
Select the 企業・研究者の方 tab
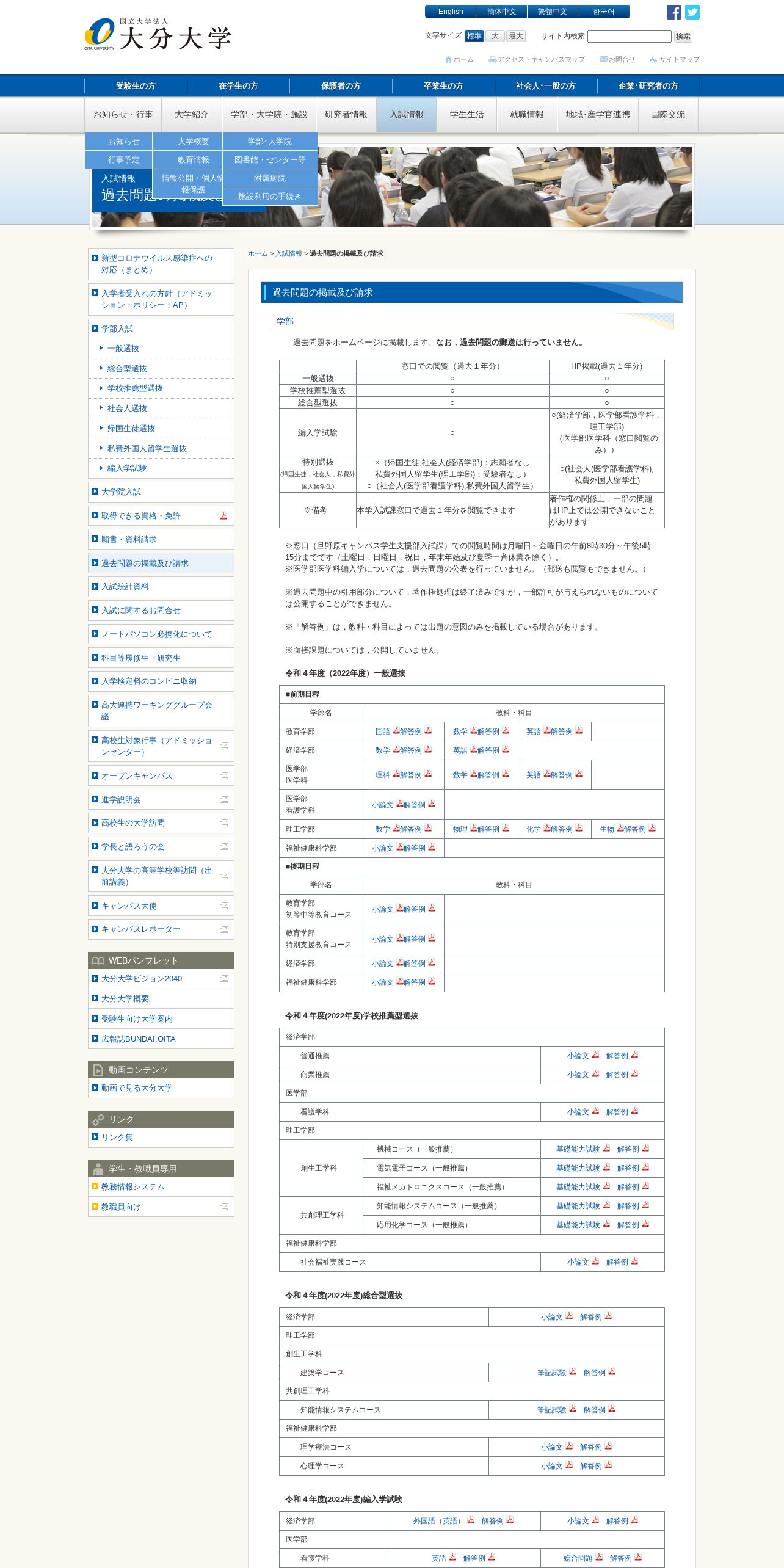648,86
